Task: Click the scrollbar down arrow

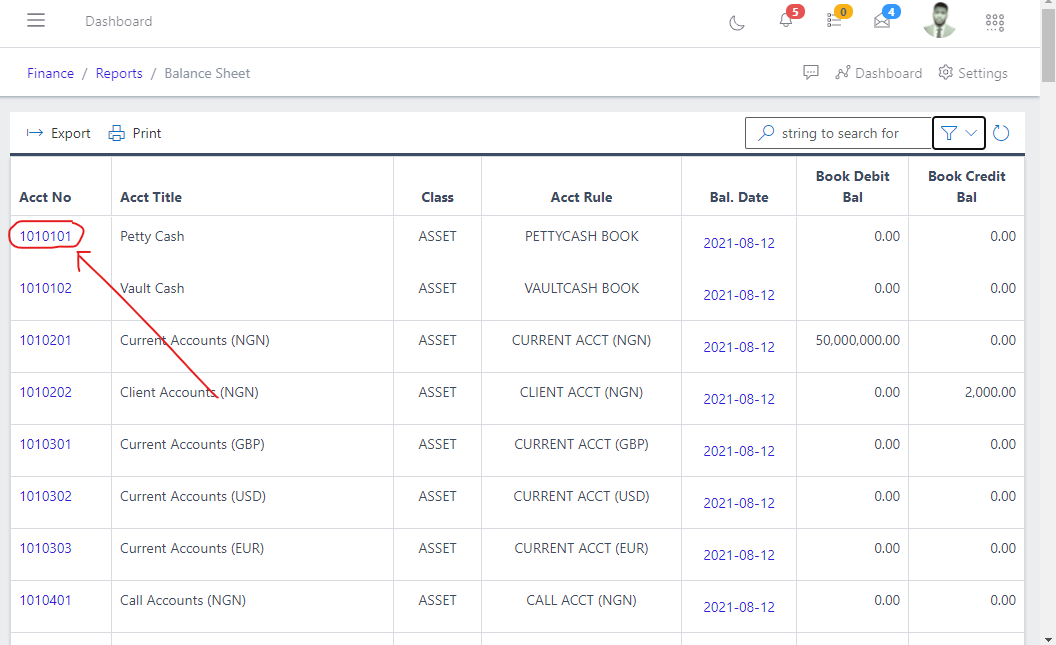Action: tap(1048, 639)
